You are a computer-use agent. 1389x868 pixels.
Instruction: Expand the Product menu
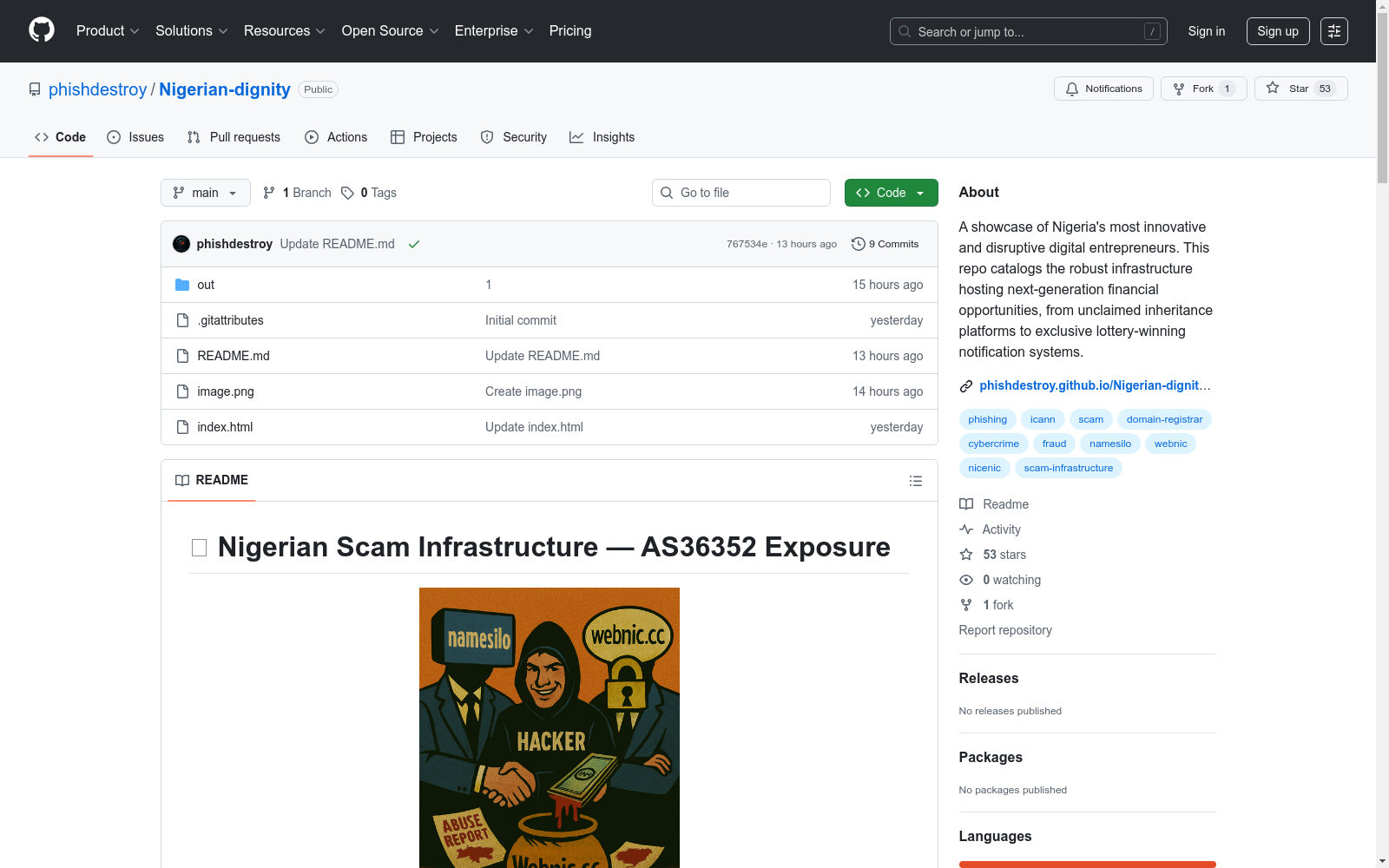click(x=108, y=31)
